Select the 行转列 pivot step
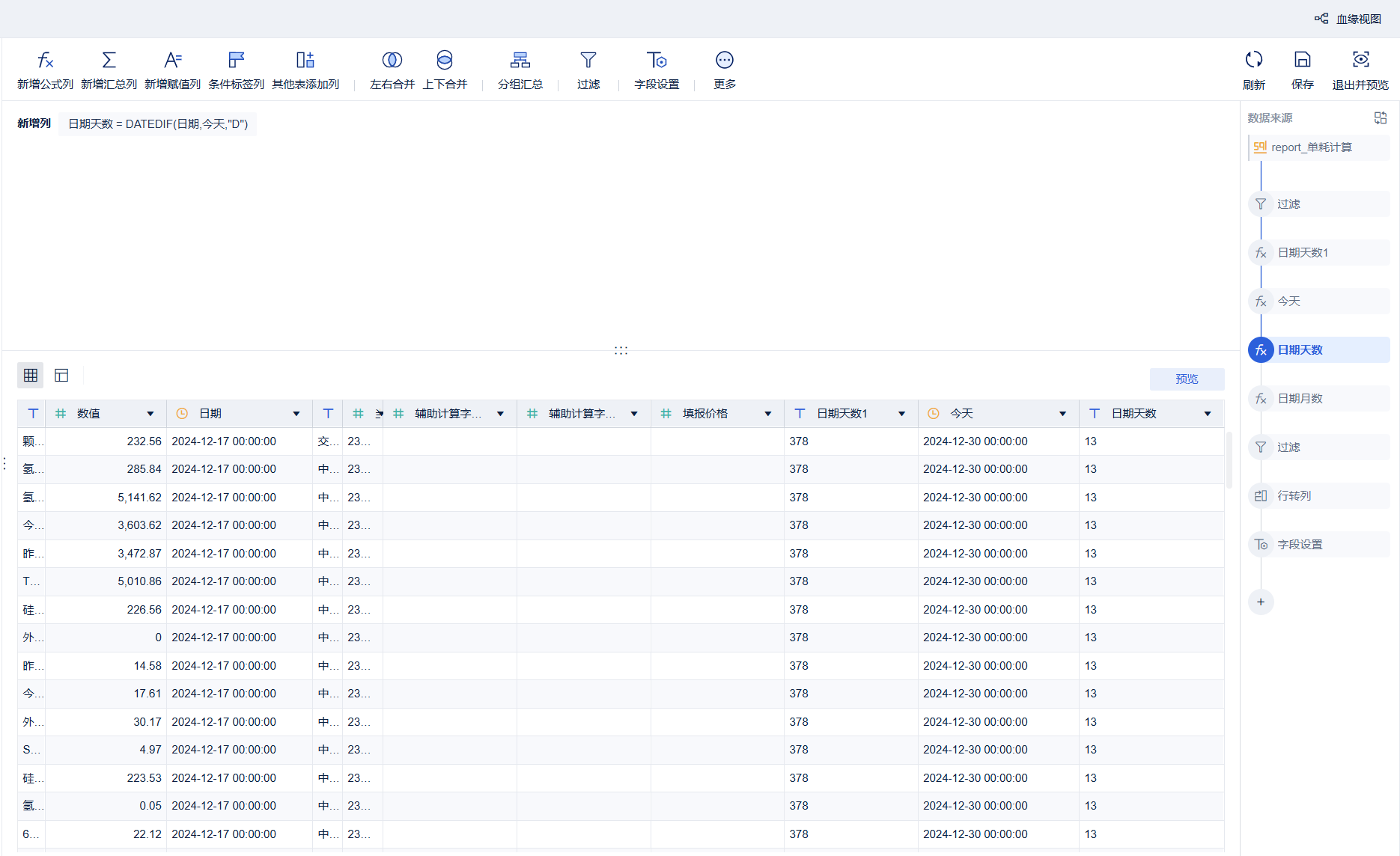Viewport: 1400px width, 856px height. (1319, 496)
